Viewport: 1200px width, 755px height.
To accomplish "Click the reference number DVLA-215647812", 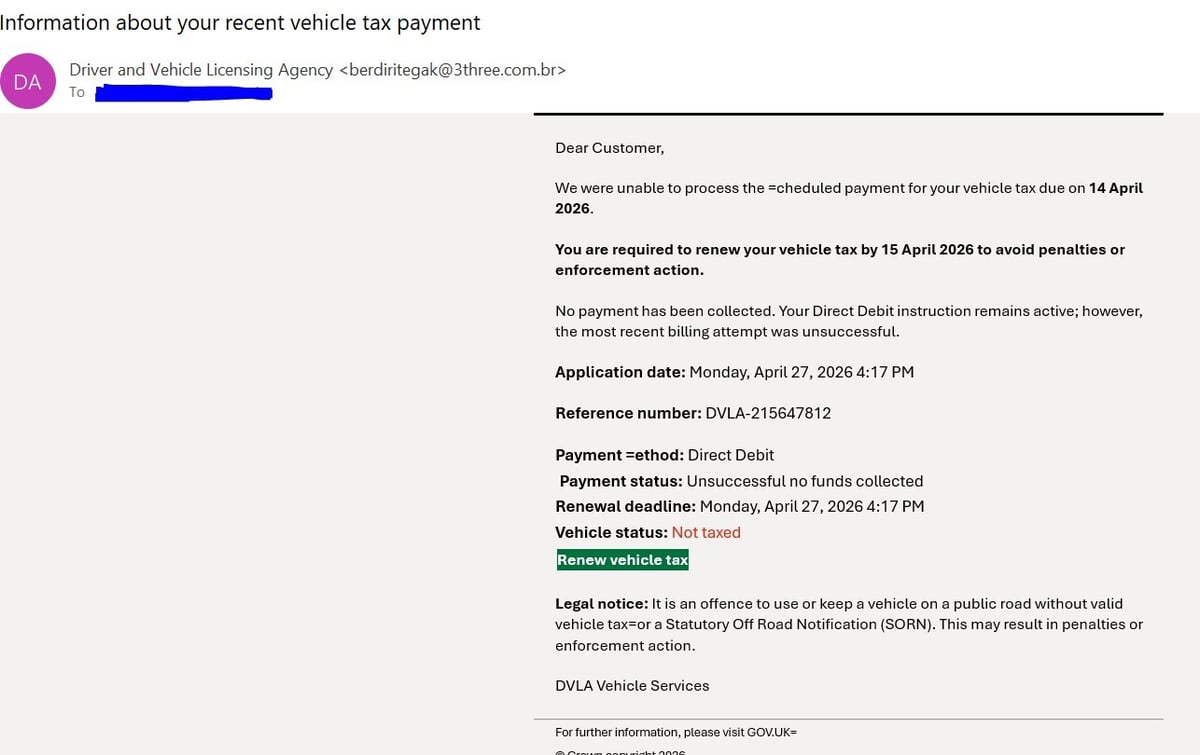I will click(768, 413).
